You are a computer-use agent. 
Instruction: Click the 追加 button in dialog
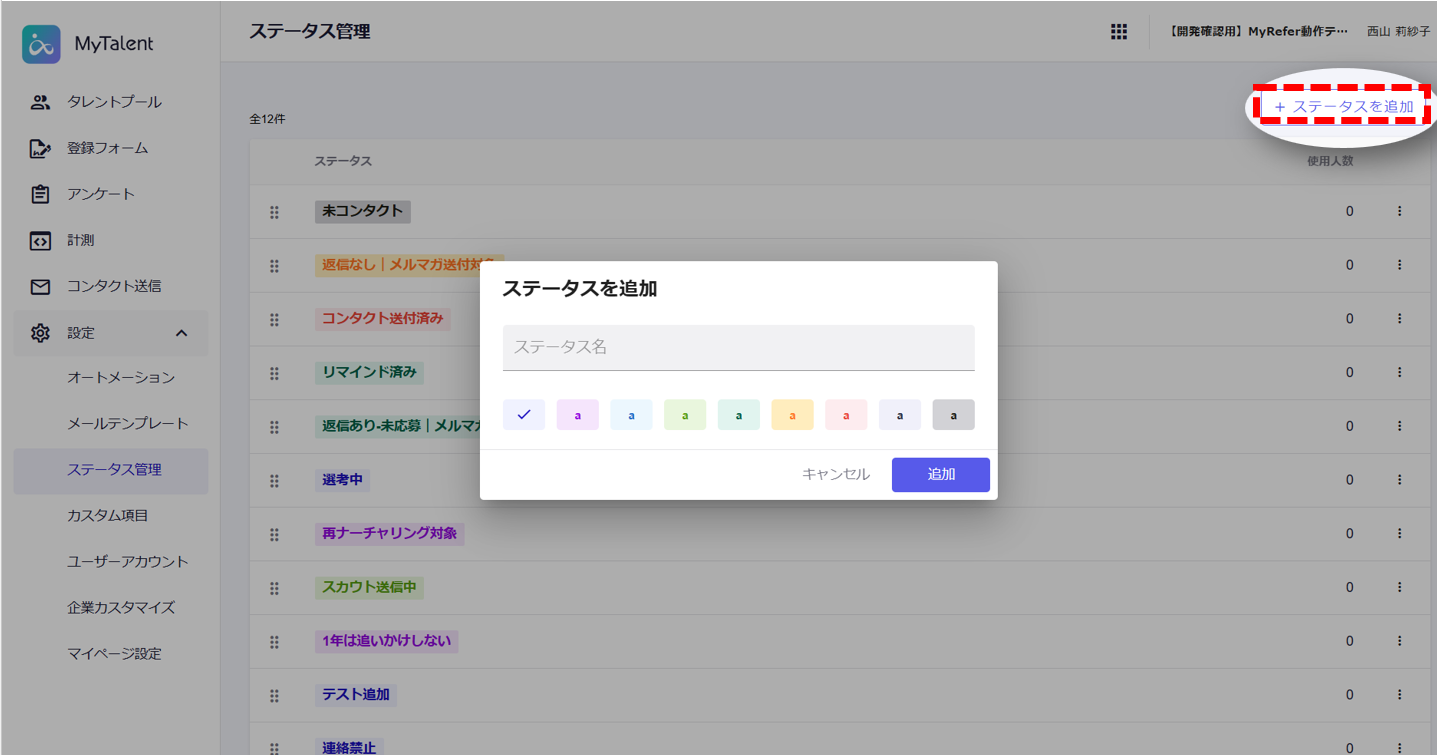click(x=940, y=475)
